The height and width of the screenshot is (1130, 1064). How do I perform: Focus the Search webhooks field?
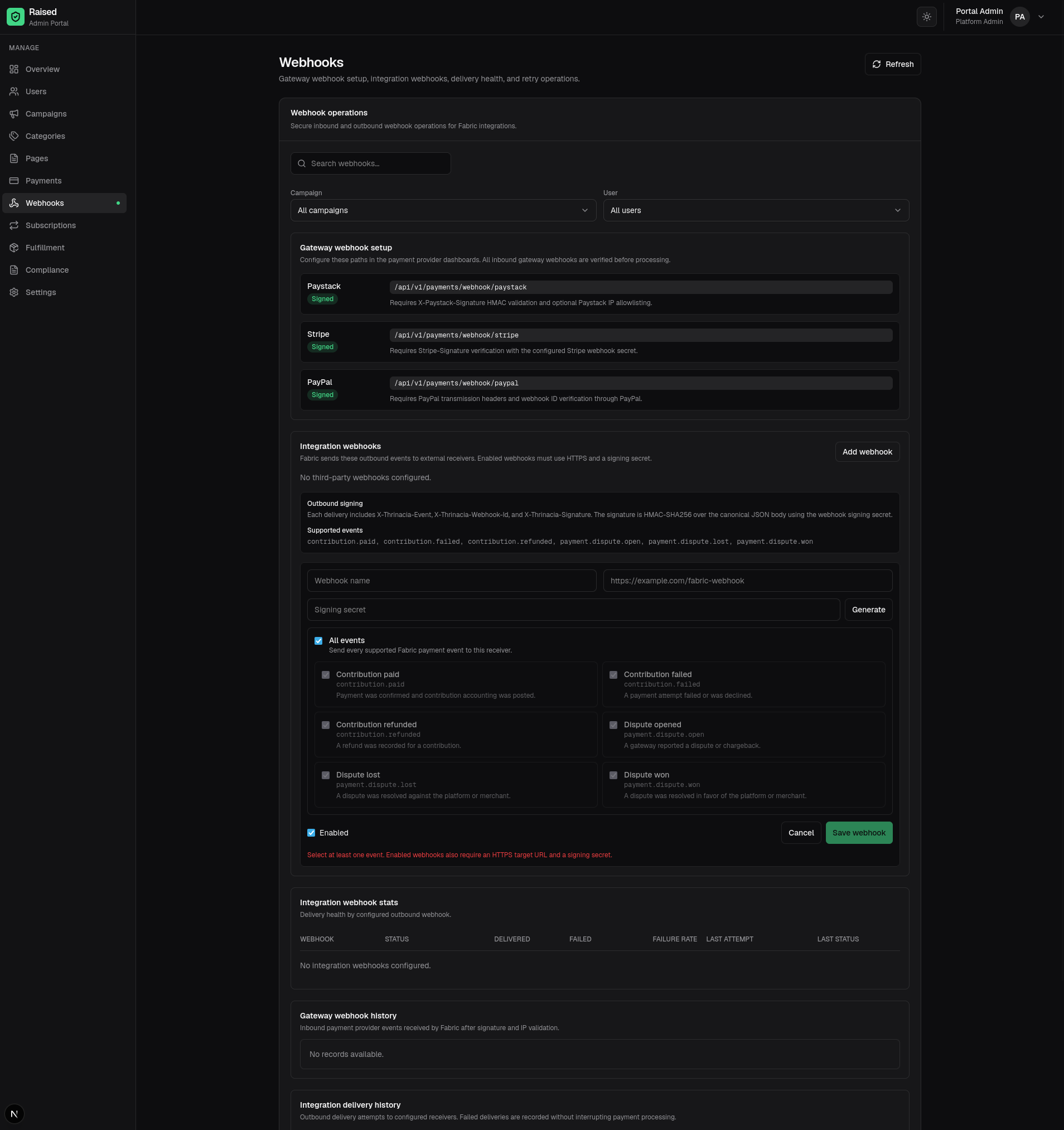click(371, 164)
